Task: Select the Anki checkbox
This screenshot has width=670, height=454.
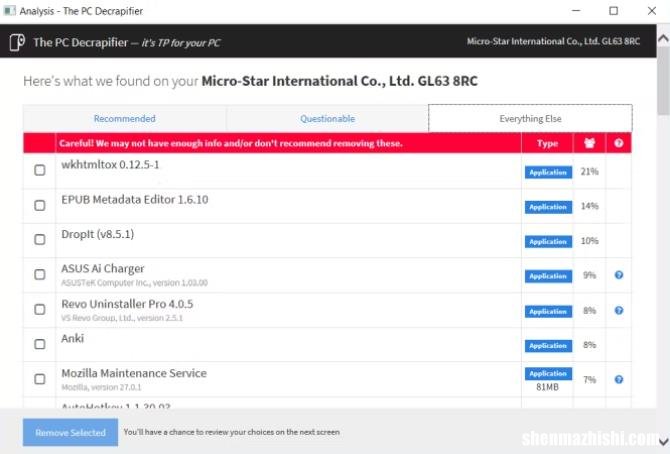Action: pyautogui.click(x=40, y=344)
